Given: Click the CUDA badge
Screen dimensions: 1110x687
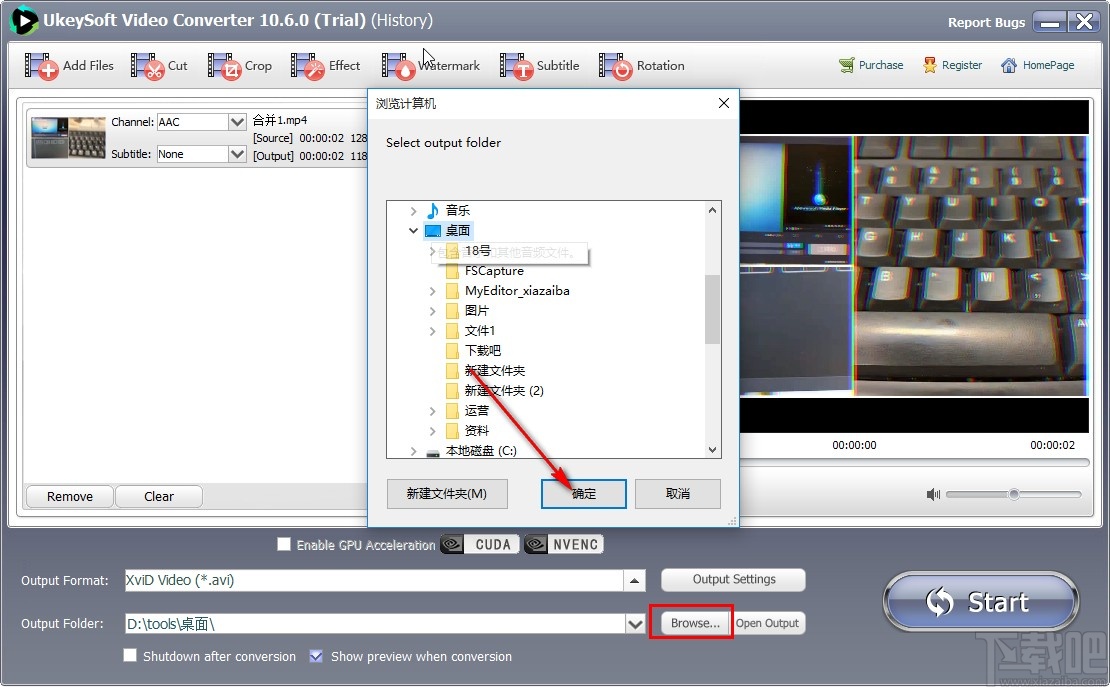Looking at the screenshot, I should (x=480, y=544).
